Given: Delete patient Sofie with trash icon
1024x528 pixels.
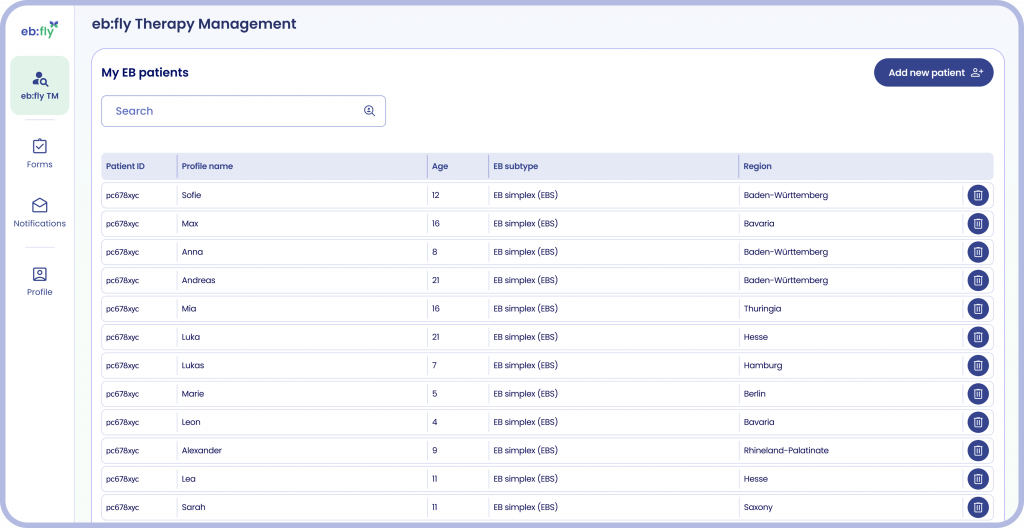Looking at the screenshot, I should point(978,195).
